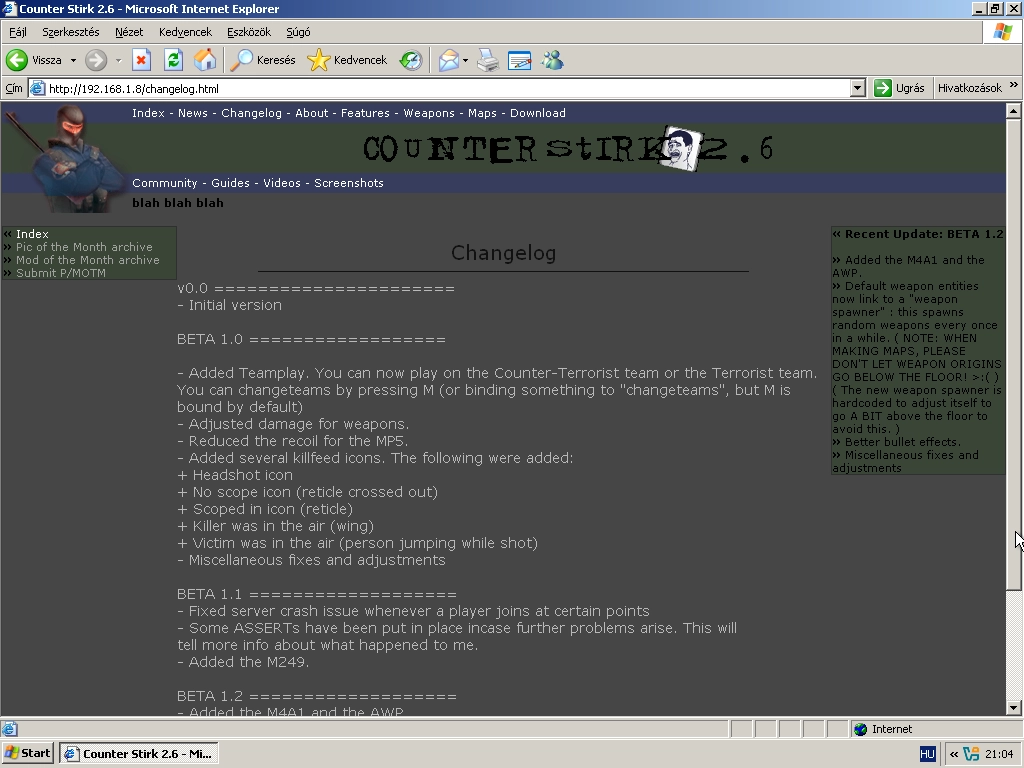Select Index in the left sidebar
The width and height of the screenshot is (1024, 768).
click(32, 234)
